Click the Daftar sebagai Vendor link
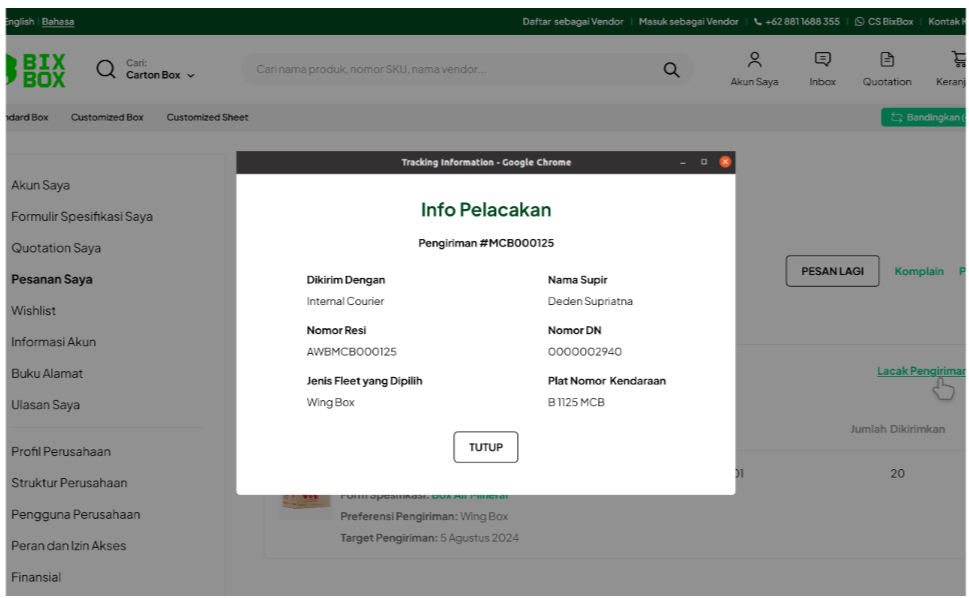The height and width of the screenshot is (598, 969). point(572,22)
